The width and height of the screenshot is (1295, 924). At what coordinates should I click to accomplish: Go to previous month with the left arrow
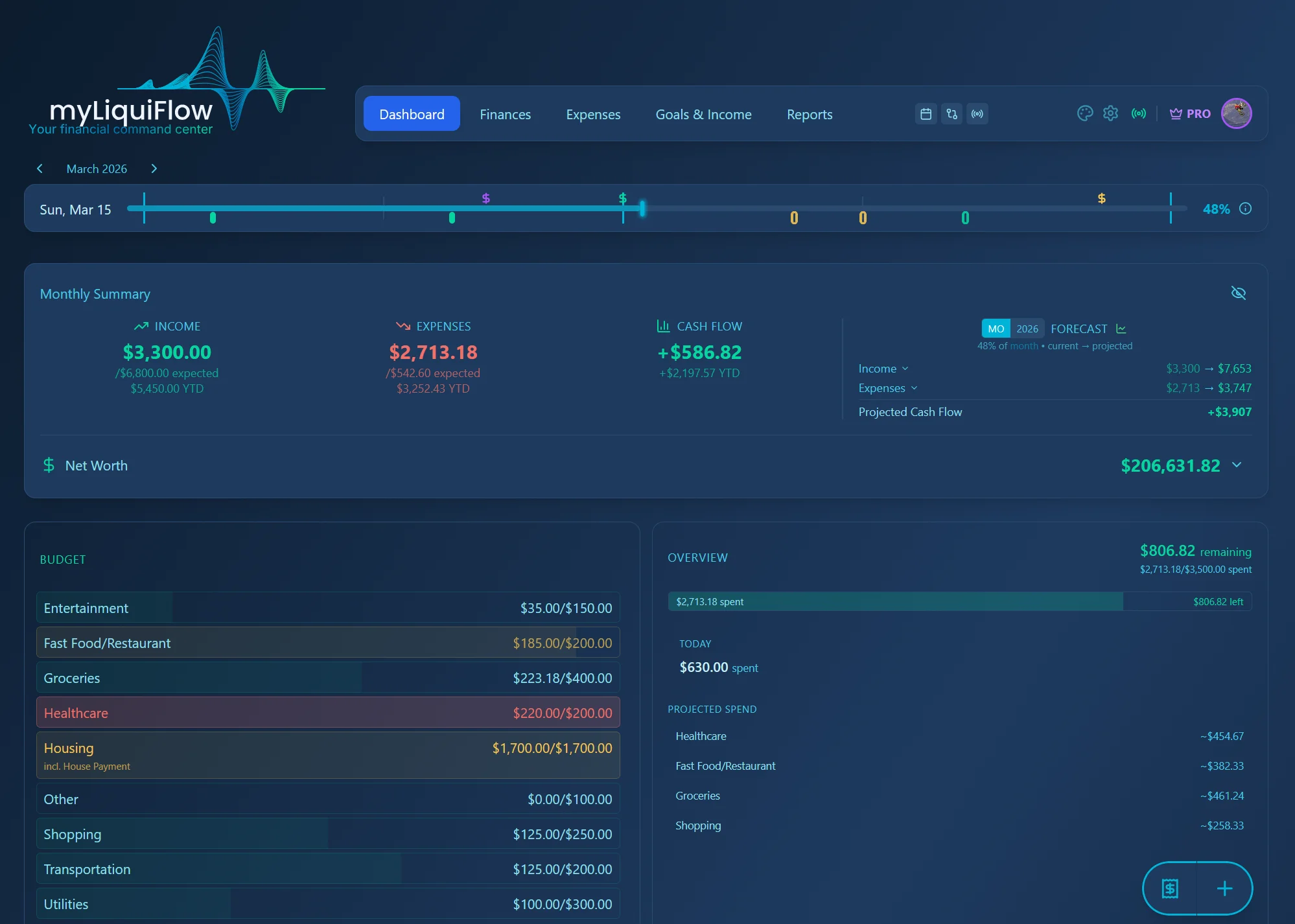[40, 168]
